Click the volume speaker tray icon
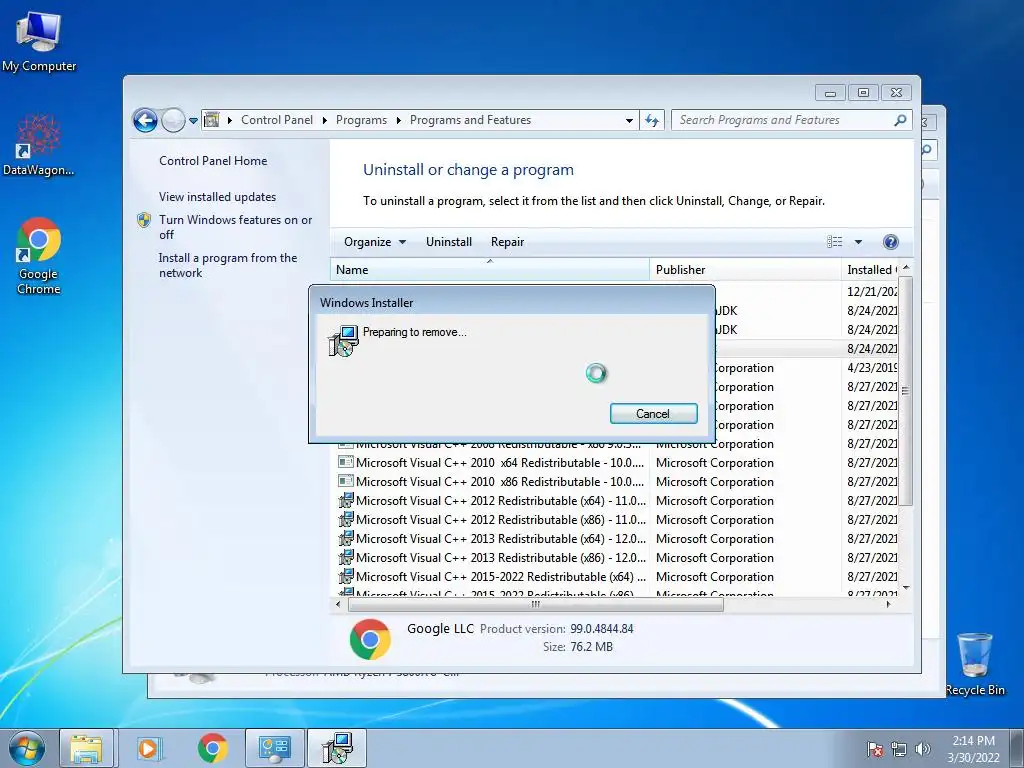 tap(923, 749)
